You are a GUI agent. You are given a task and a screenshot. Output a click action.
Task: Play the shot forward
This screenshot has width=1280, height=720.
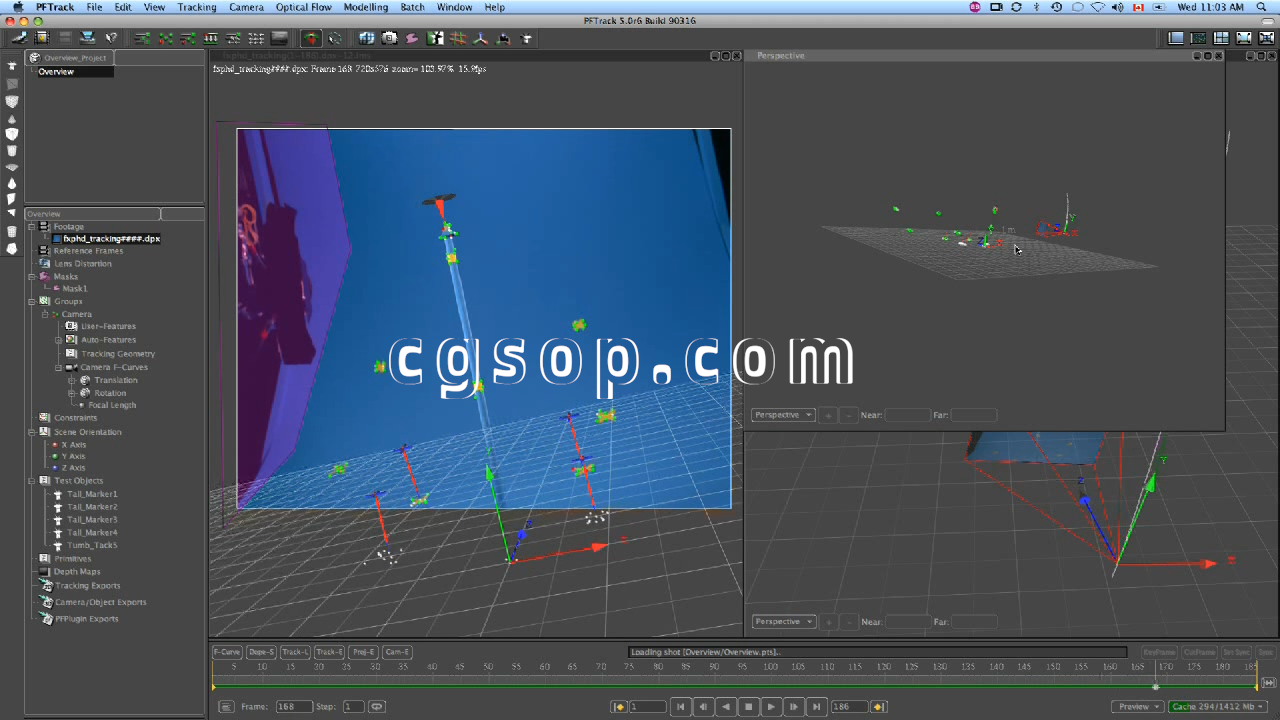pyautogui.click(x=771, y=707)
